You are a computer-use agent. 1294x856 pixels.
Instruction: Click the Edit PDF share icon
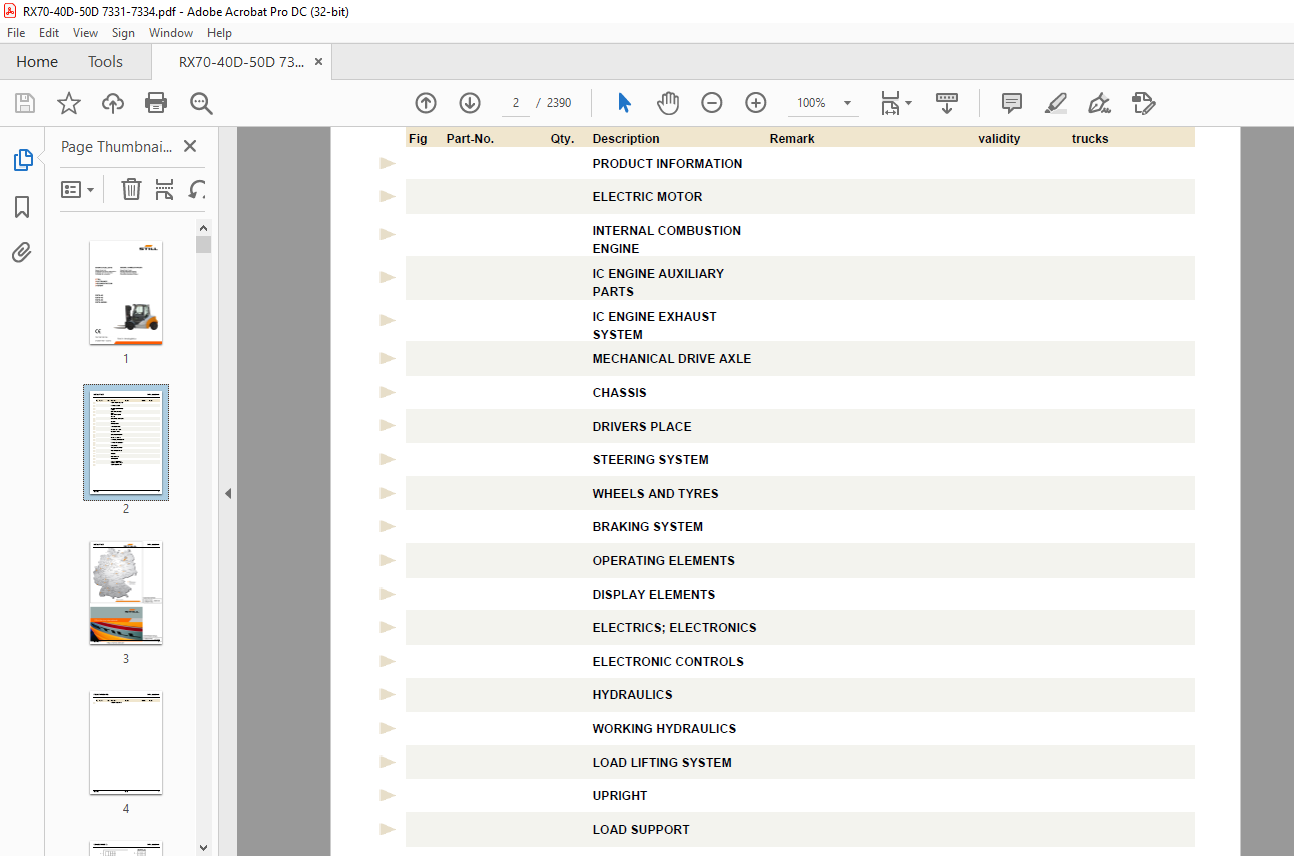[x=1144, y=103]
